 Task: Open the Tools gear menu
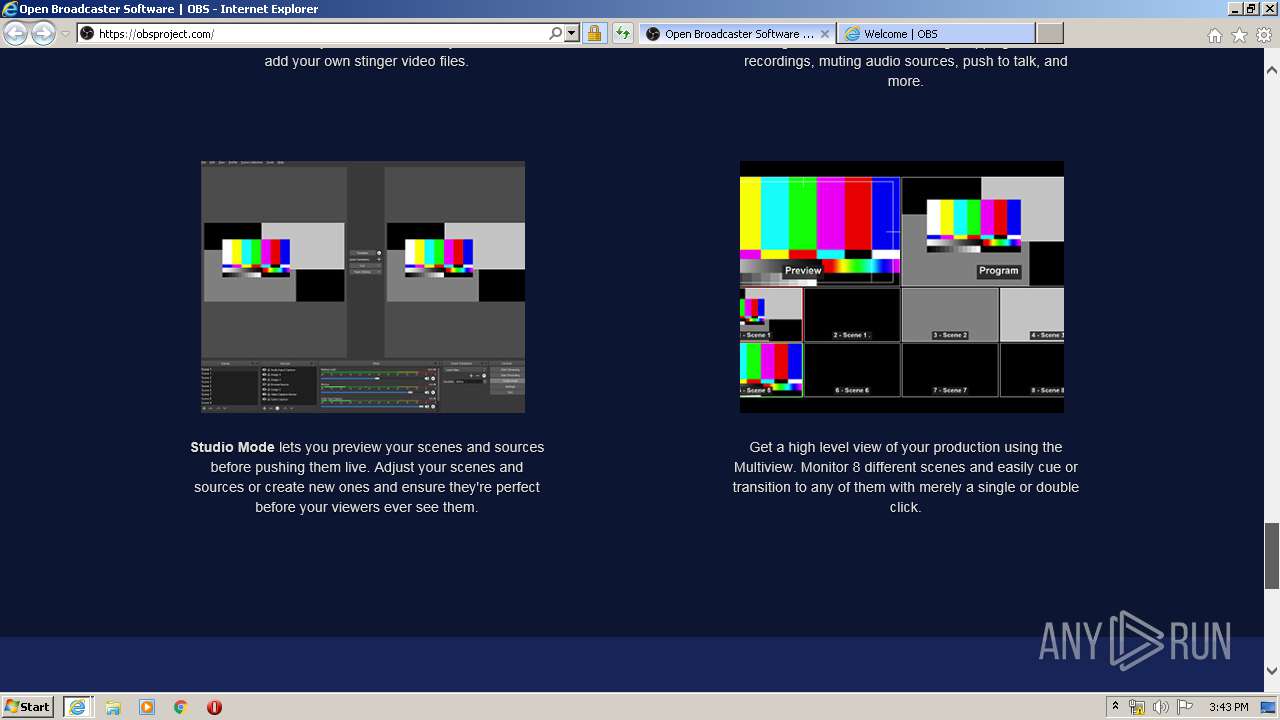pos(1264,35)
